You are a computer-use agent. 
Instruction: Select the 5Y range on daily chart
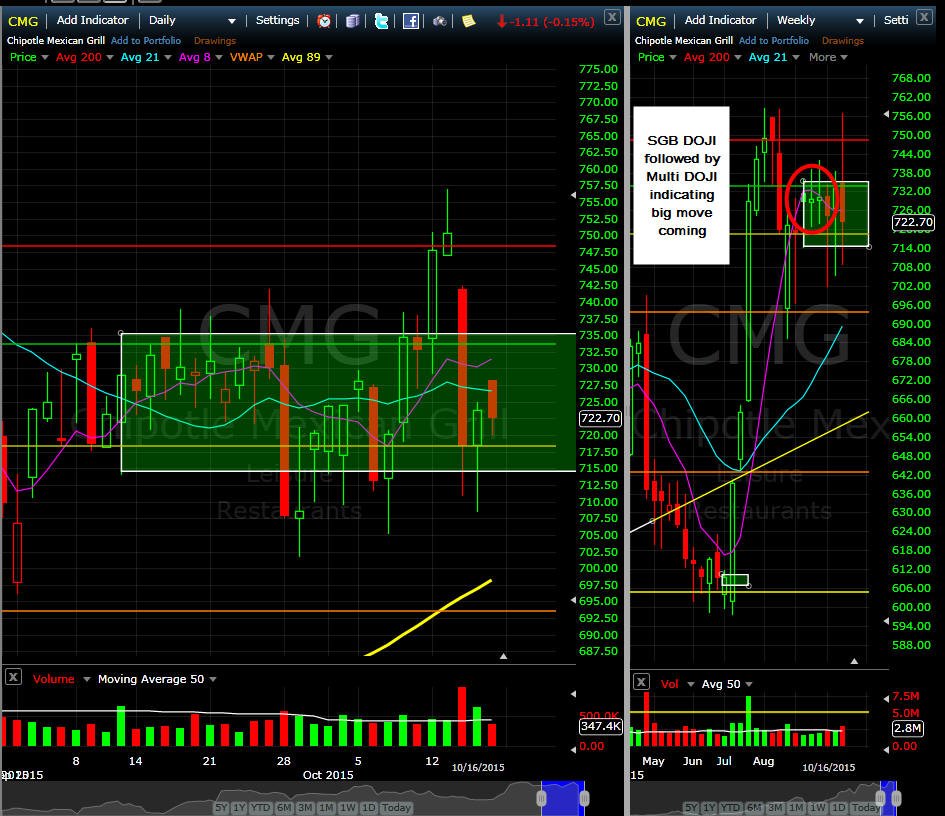click(221, 808)
